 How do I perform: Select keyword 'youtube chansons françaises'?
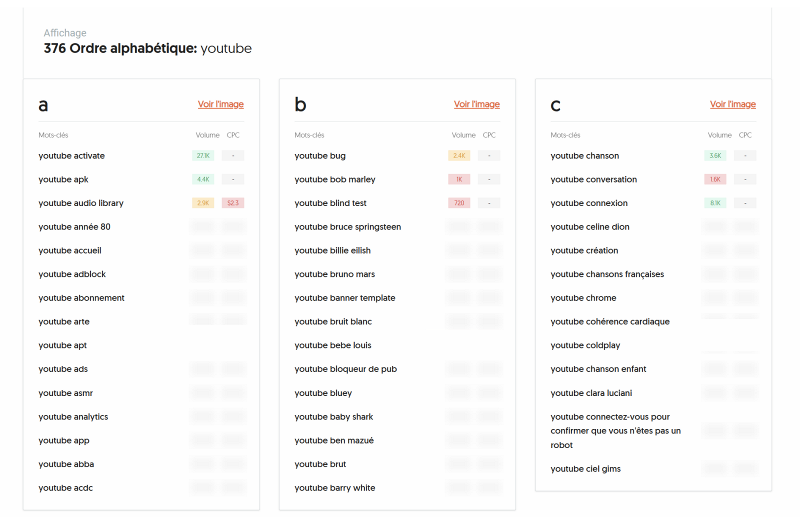pos(608,274)
